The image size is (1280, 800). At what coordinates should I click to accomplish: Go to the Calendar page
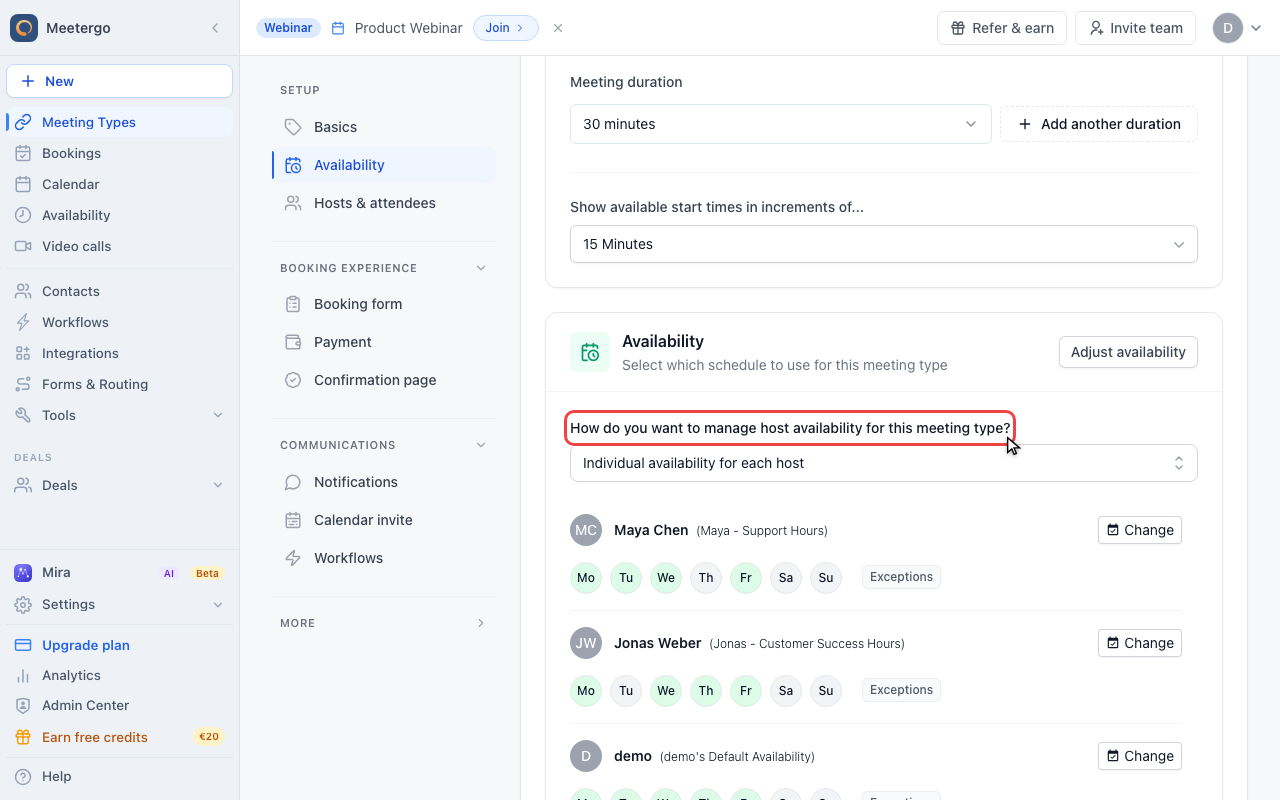(120, 184)
